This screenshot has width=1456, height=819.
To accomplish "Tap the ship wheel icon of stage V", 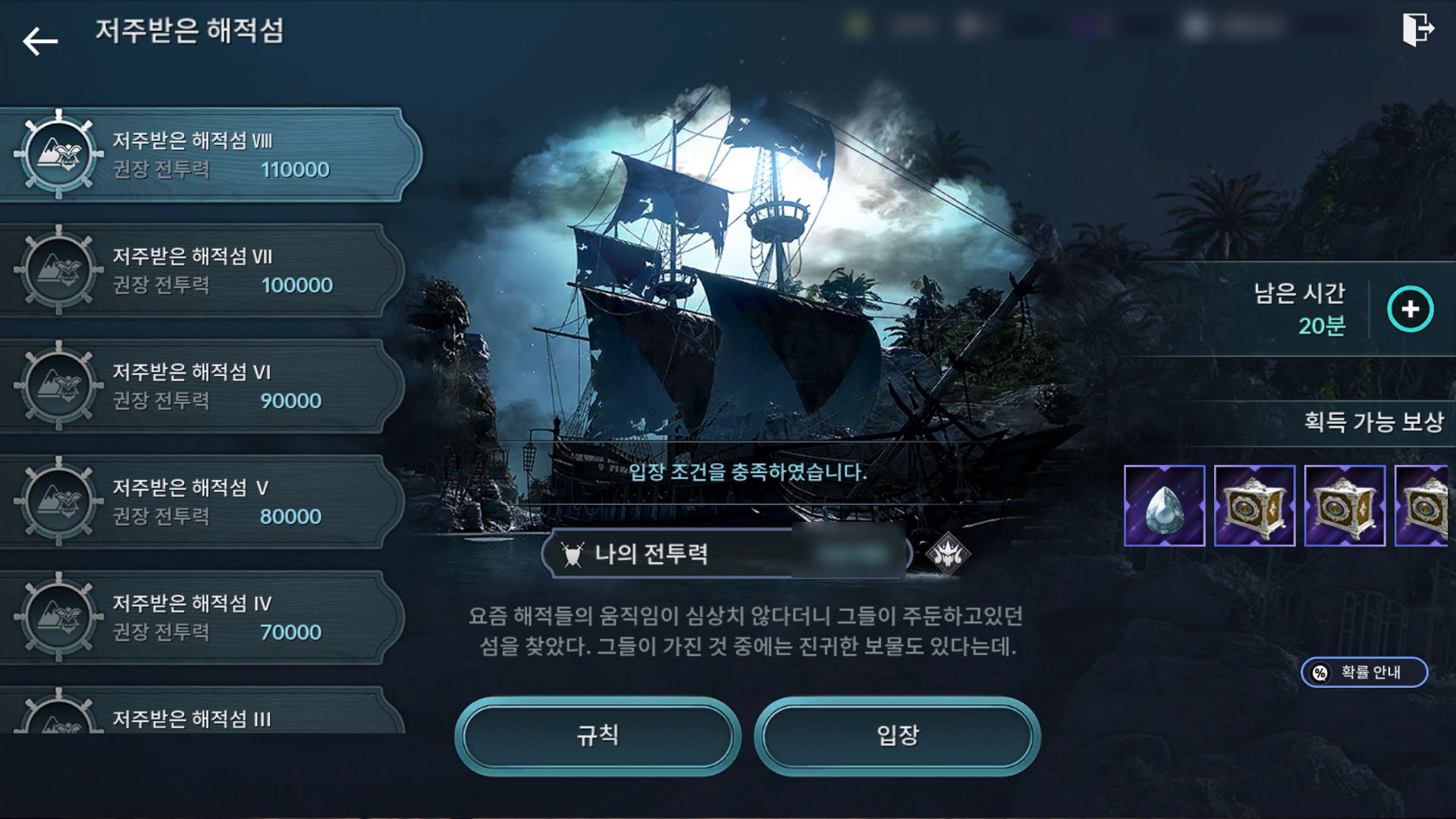I will pos(59,501).
